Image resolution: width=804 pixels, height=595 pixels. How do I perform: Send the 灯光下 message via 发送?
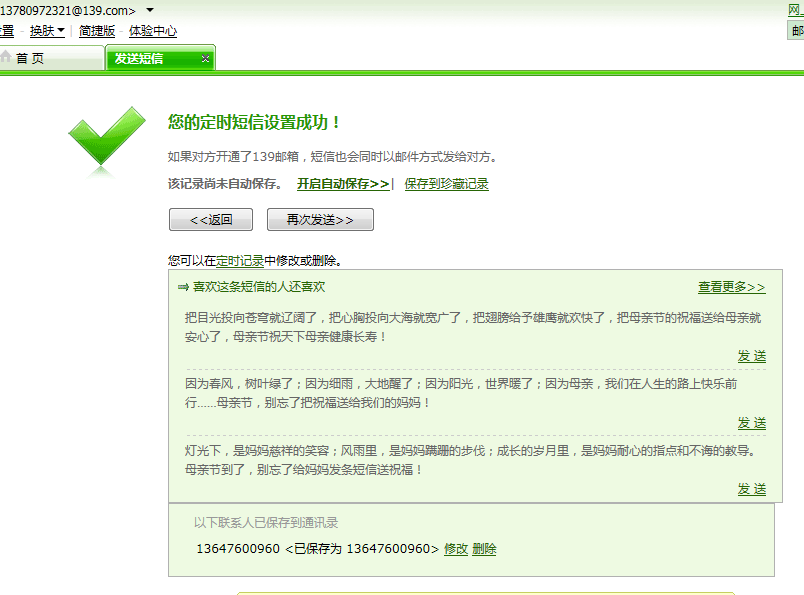[752, 489]
